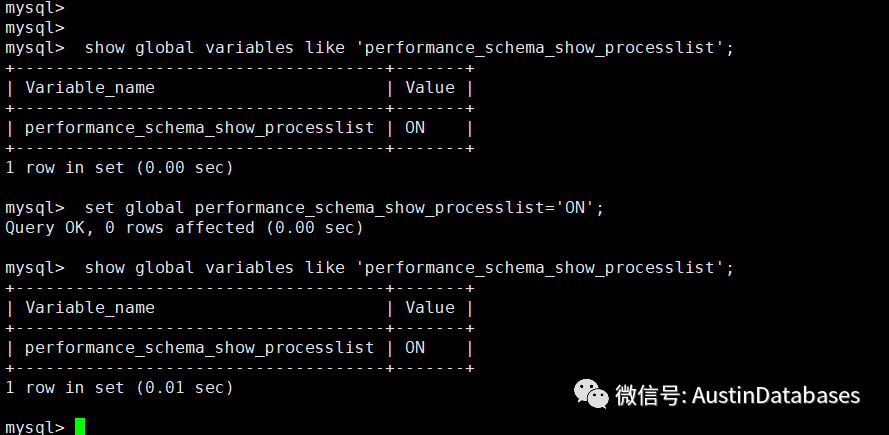Image resolution: width=889 pixels, height=435 pixels.
Task: Click the last mysql> prompt at bottom
Action: pyautogui.click(x=35, y=427)
